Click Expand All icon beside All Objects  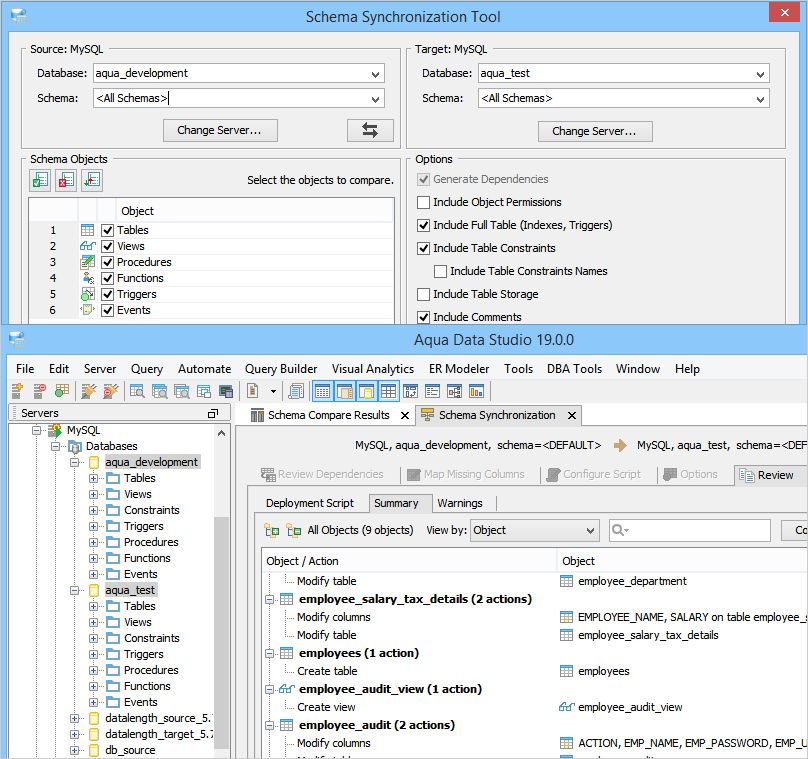pos(272,530)
